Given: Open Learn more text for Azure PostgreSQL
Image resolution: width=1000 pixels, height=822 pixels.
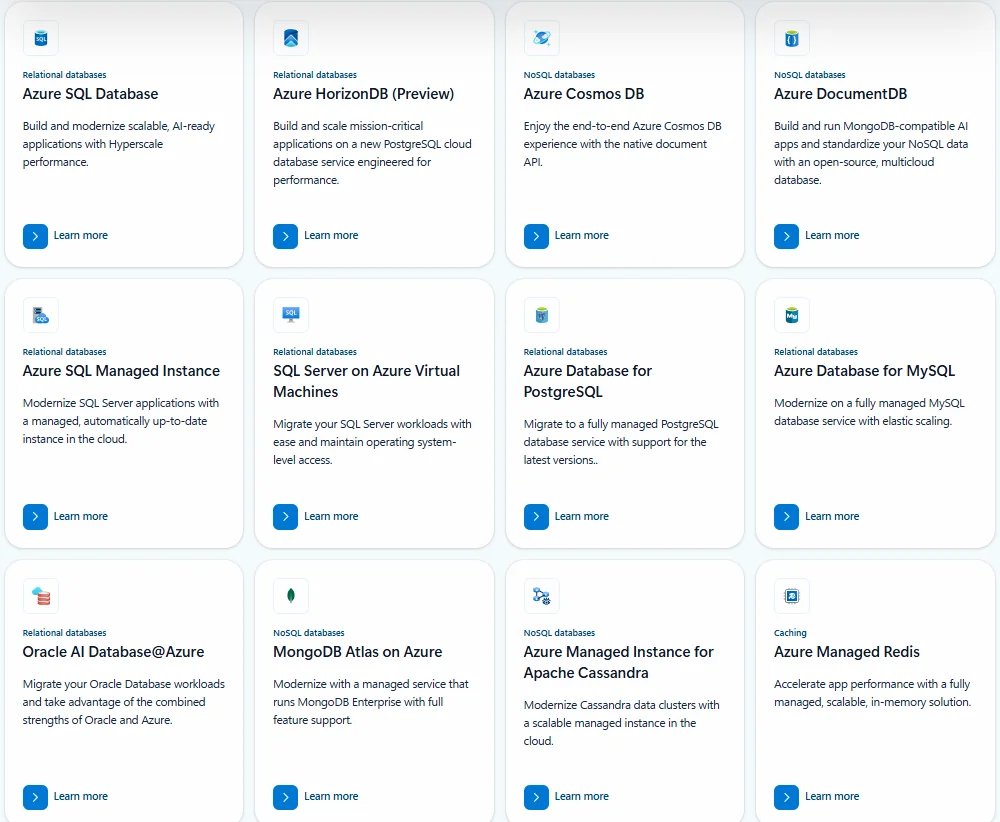Looking at the screenshot, I should click(x=582, y=516).
